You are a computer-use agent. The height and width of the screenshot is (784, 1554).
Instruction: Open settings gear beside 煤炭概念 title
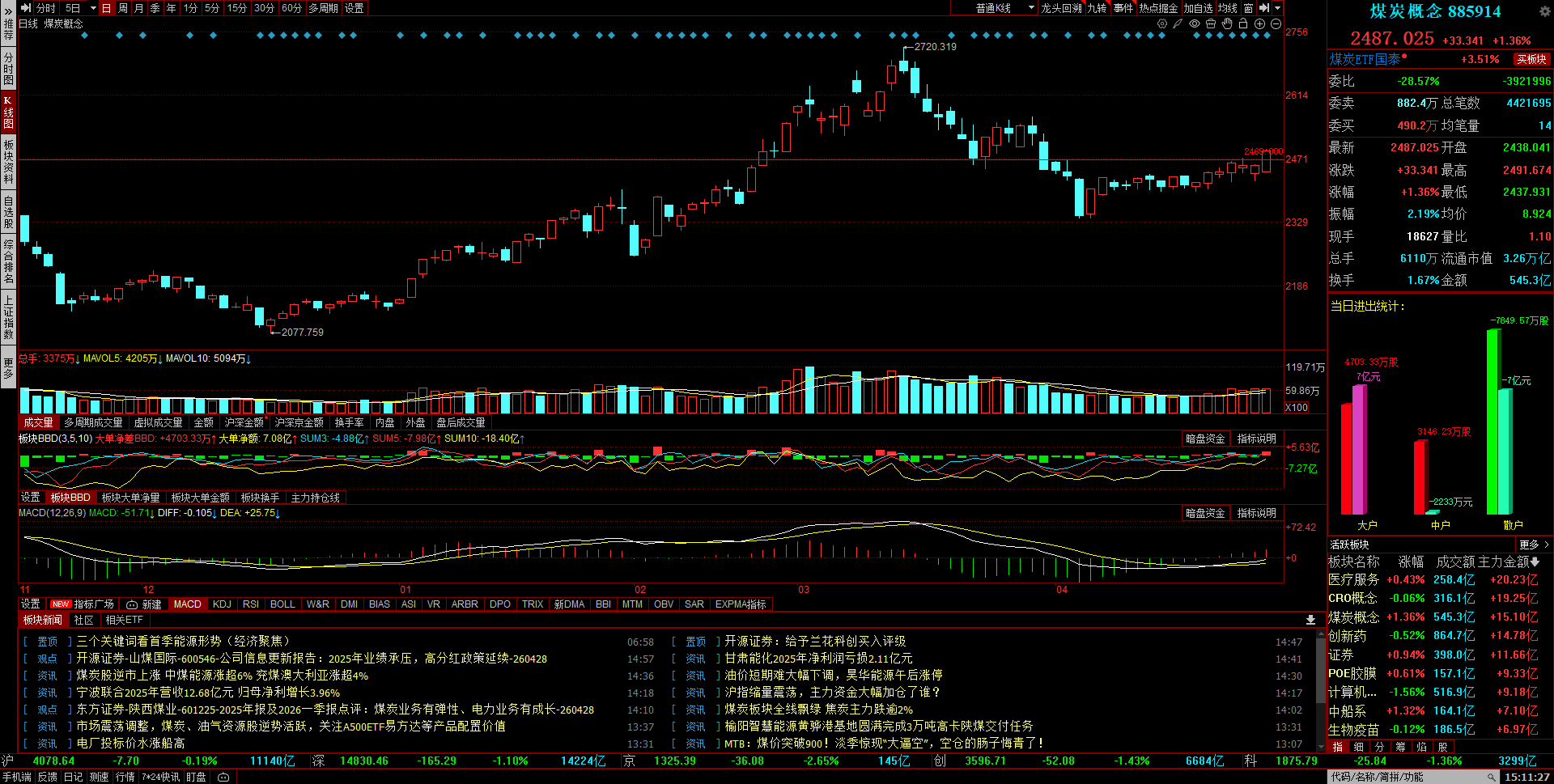tap(1544, 11)
